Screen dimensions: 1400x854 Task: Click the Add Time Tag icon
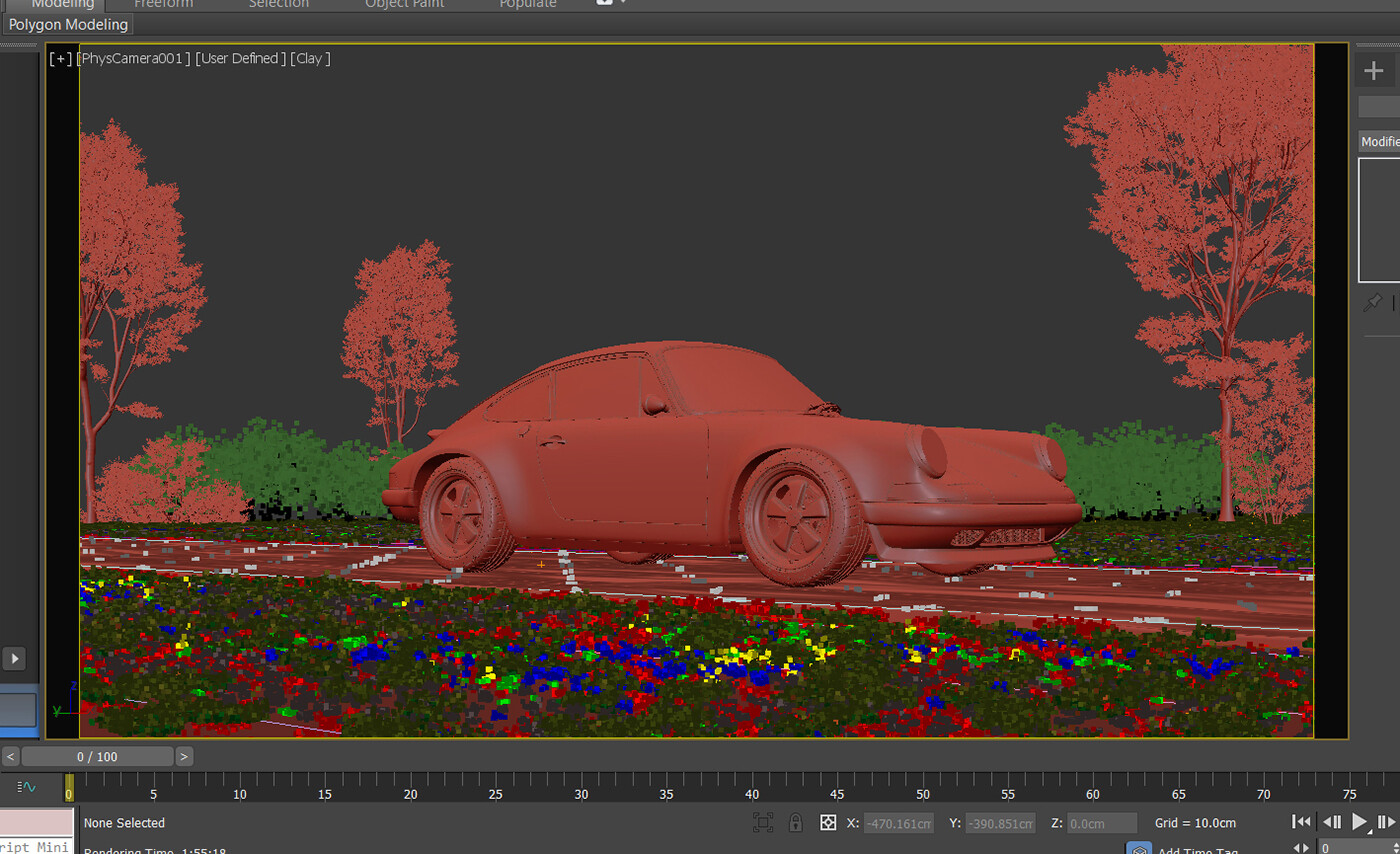pyautogui.click(x=1139, y=849)
